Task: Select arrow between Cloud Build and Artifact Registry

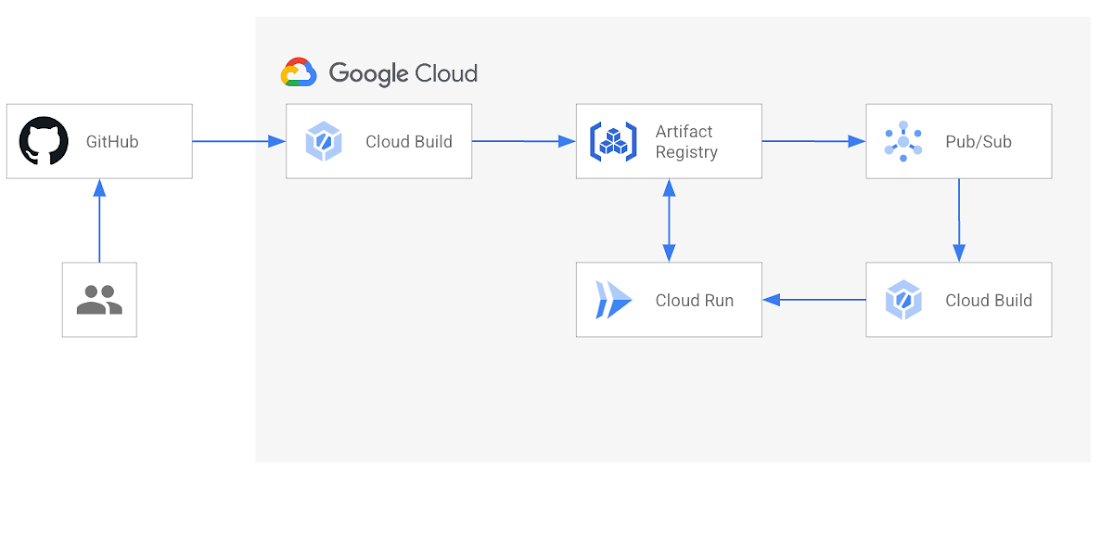Action: 523,142
